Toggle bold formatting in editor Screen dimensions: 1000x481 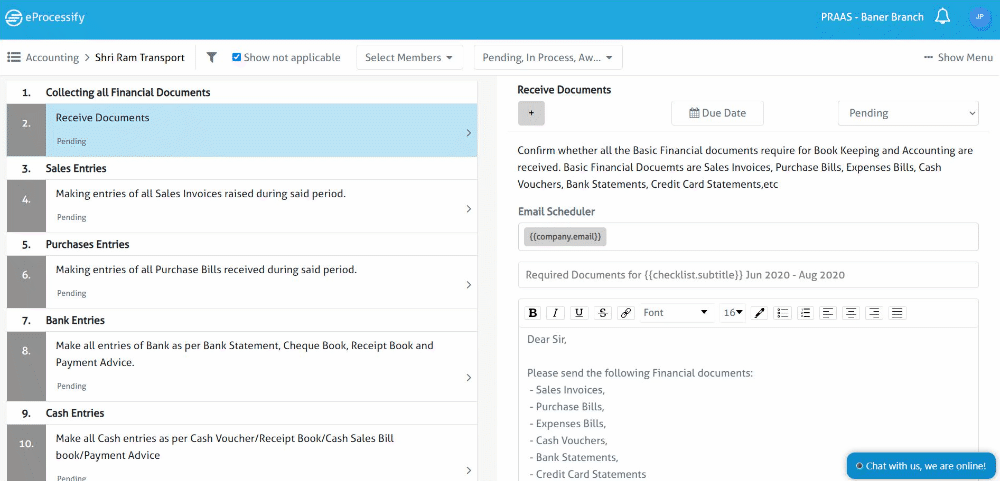coord(533,313)
